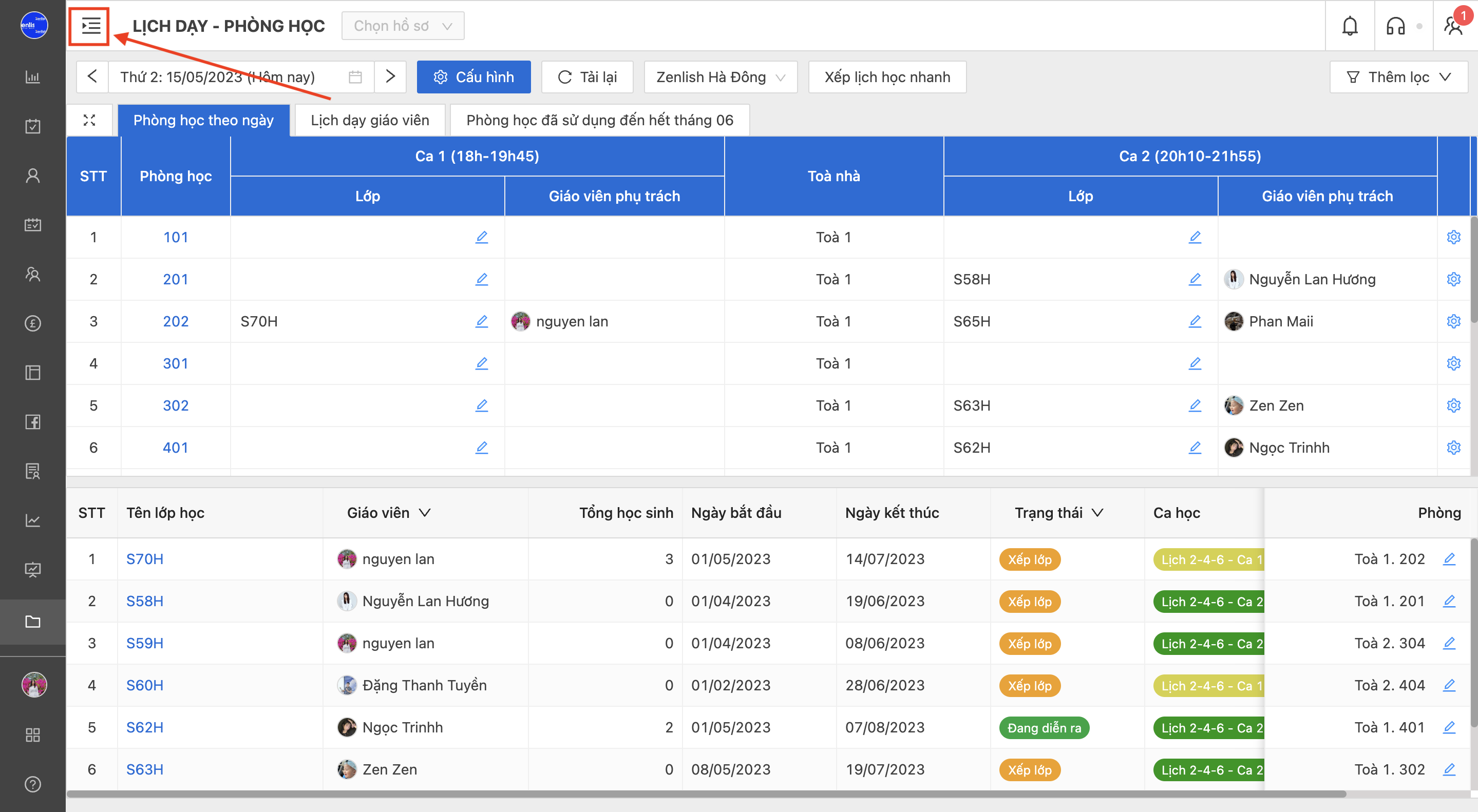Open the Chọn hồ sơ dropdown
Screen dimensions: 1478x812
coord(402,26)
